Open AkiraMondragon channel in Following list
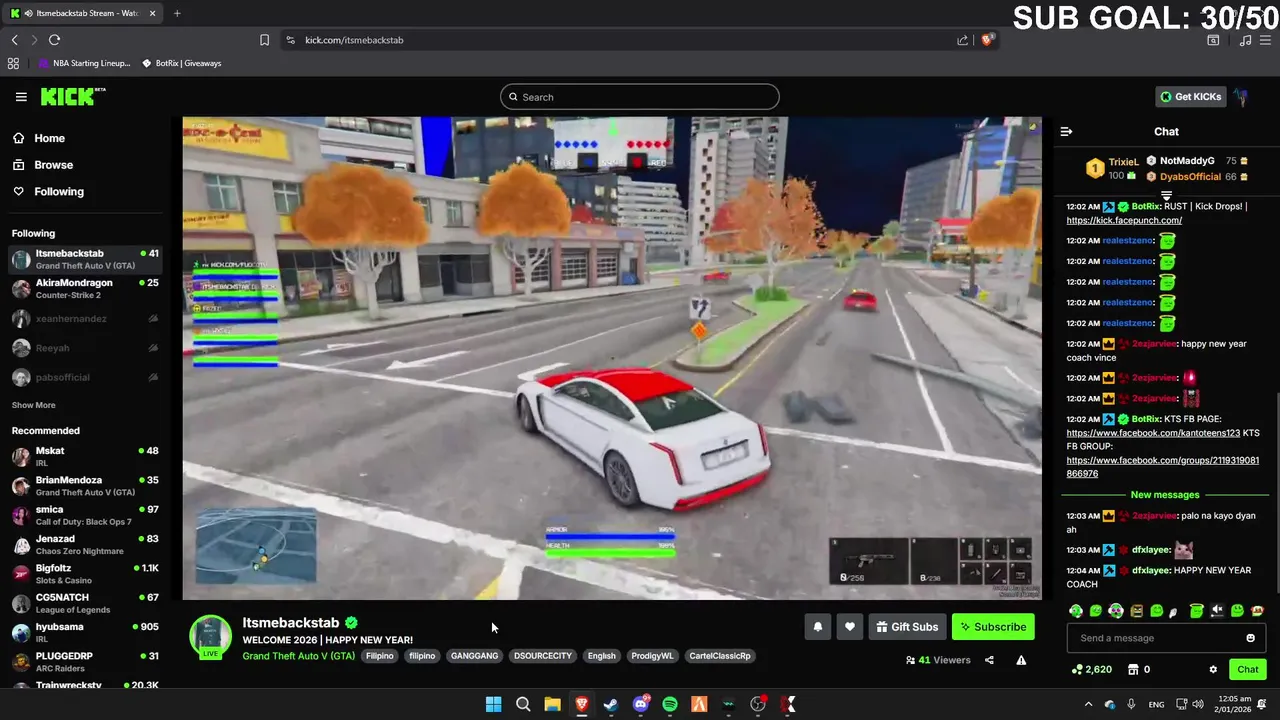The height and width of the screenshot is (720, 1280). [x=84, y=289]
